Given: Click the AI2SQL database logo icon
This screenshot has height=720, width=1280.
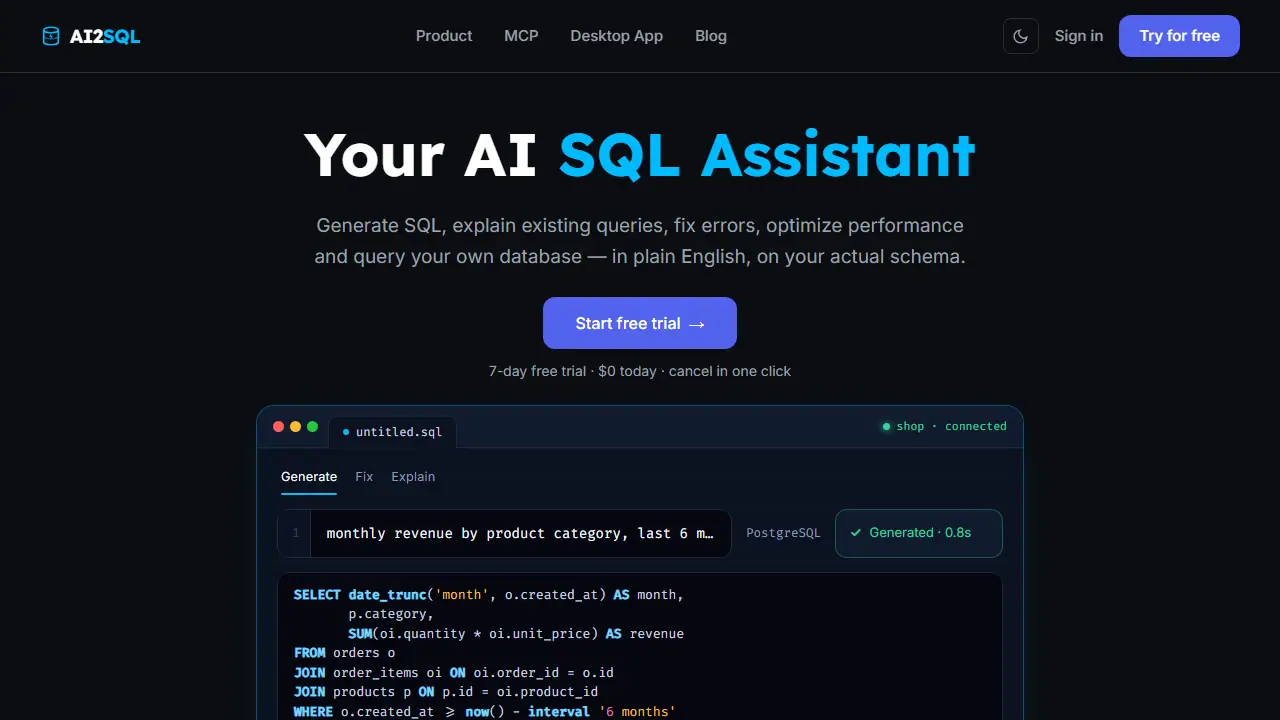Looking at the screenshot, I should tap(51, 36).
